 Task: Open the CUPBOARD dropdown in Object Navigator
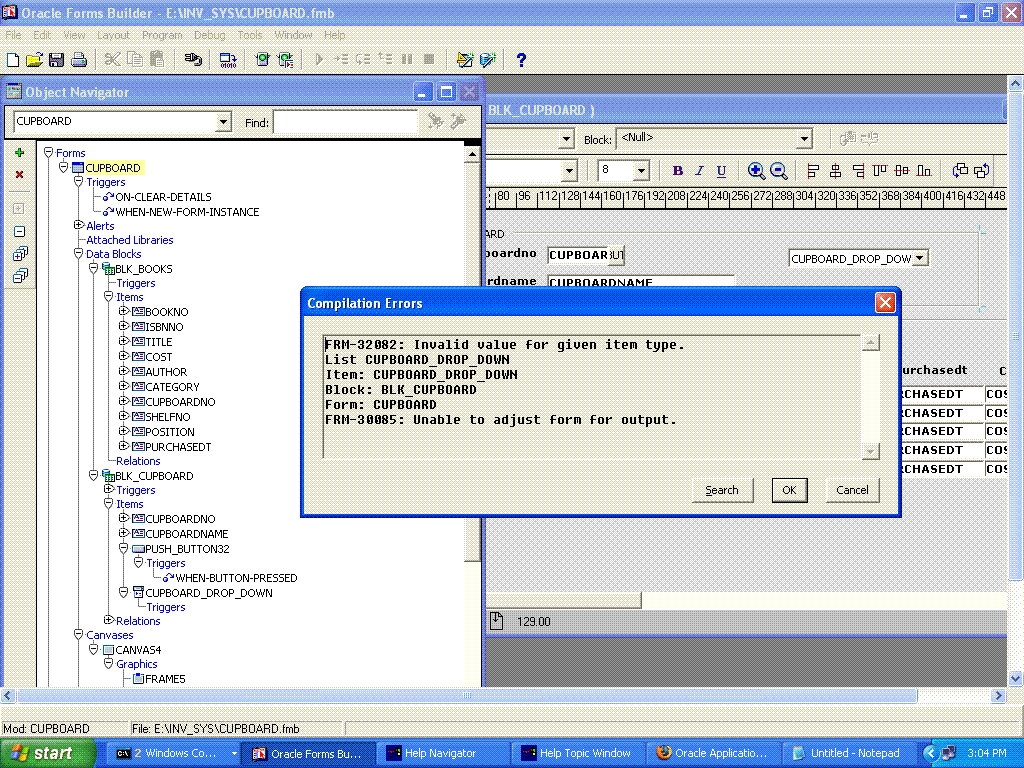pyautogui.click(x=223, y=121)
